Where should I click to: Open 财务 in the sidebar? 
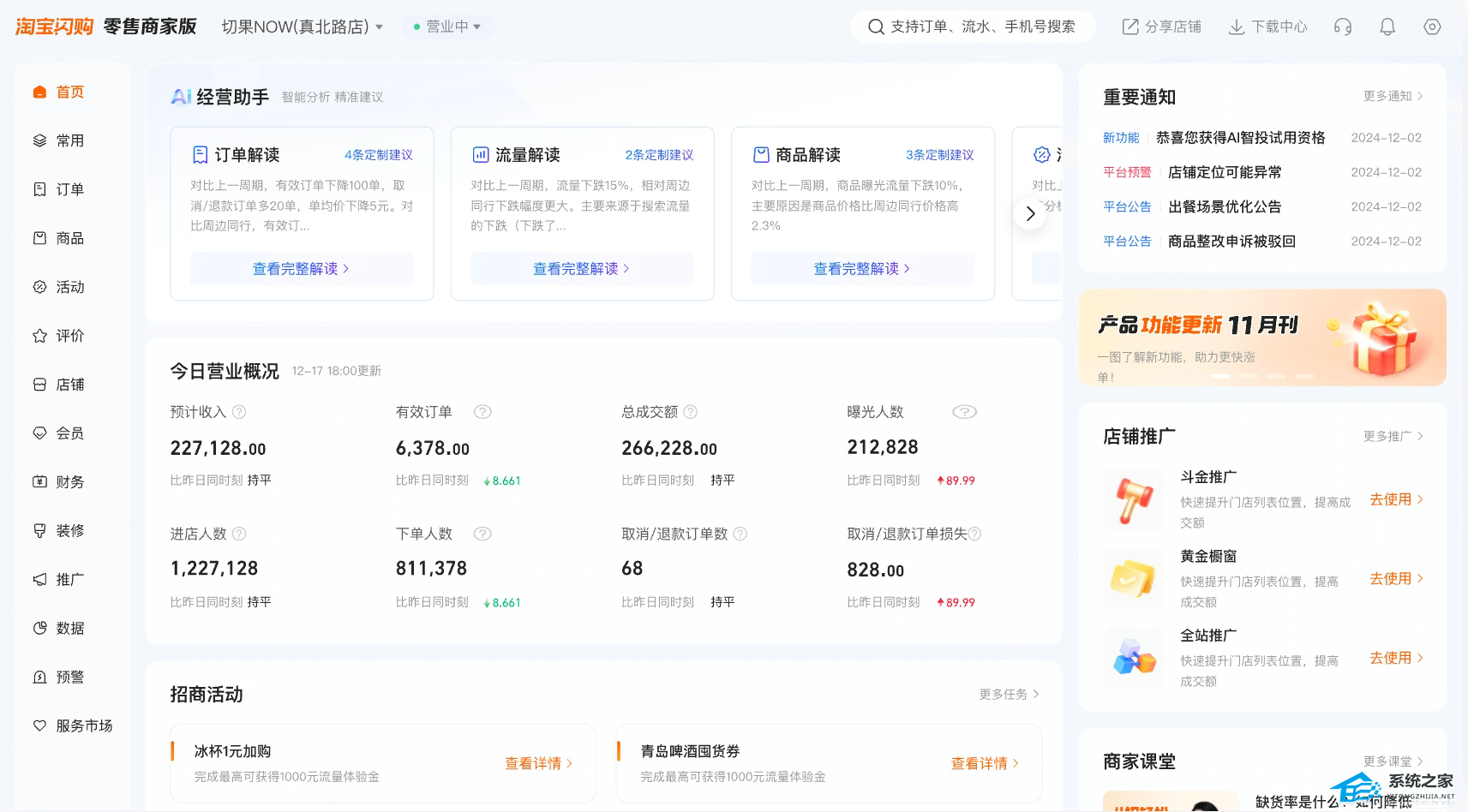pyautogui.click(x=72, y=482)
